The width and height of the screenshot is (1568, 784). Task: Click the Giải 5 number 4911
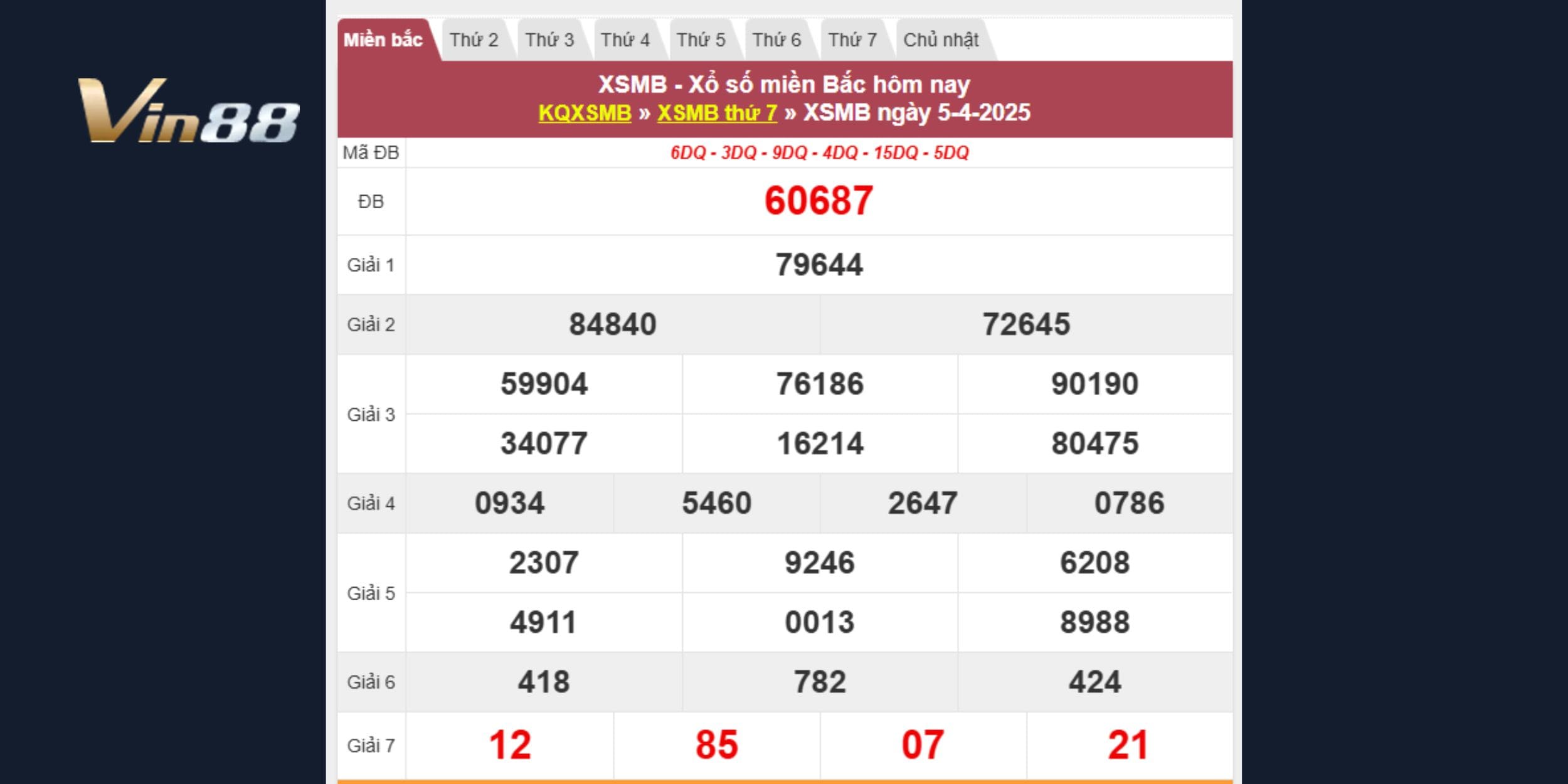(x=543, y=622)
